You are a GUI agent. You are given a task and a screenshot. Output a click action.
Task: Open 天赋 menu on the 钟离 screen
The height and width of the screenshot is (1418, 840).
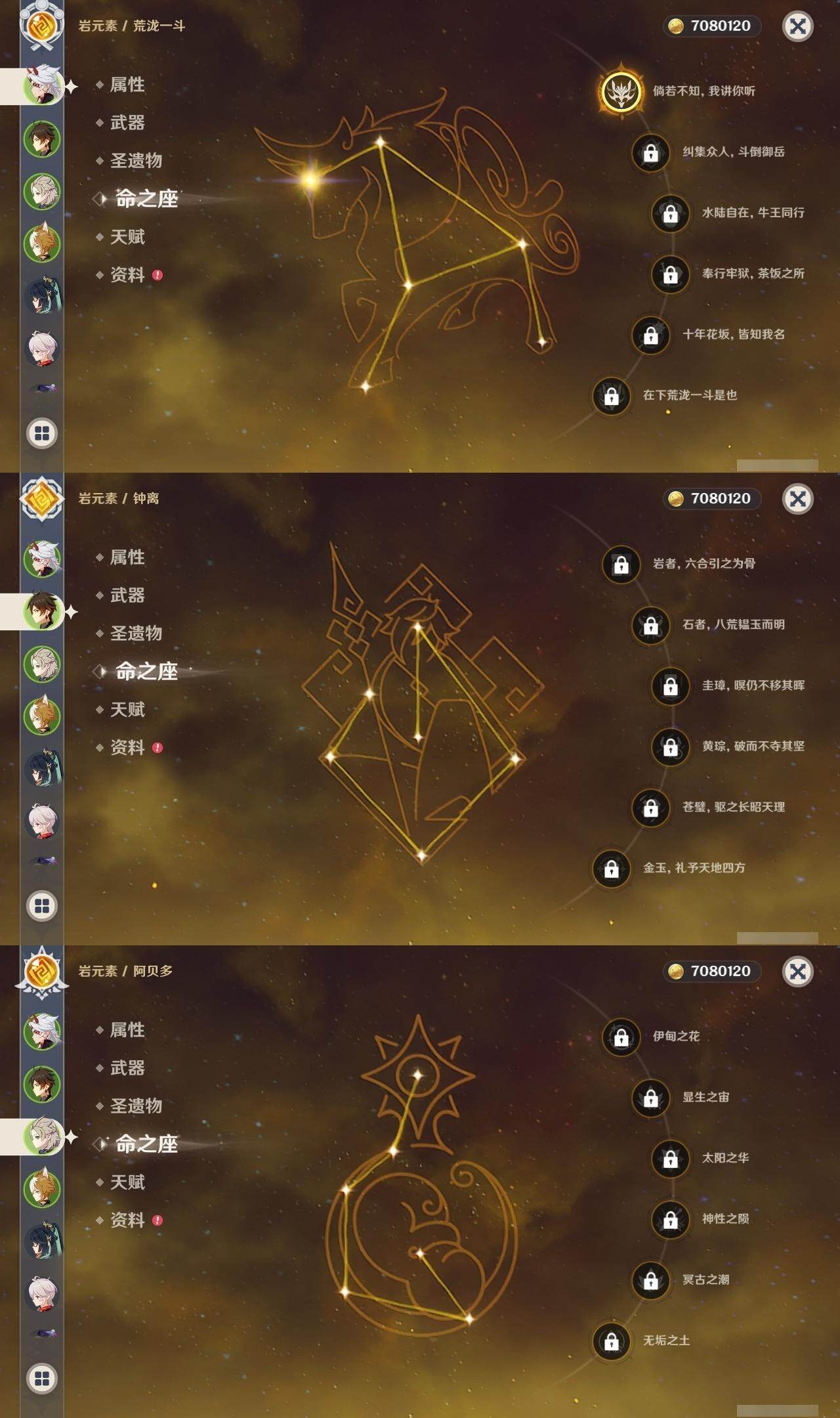coord(127,710)
